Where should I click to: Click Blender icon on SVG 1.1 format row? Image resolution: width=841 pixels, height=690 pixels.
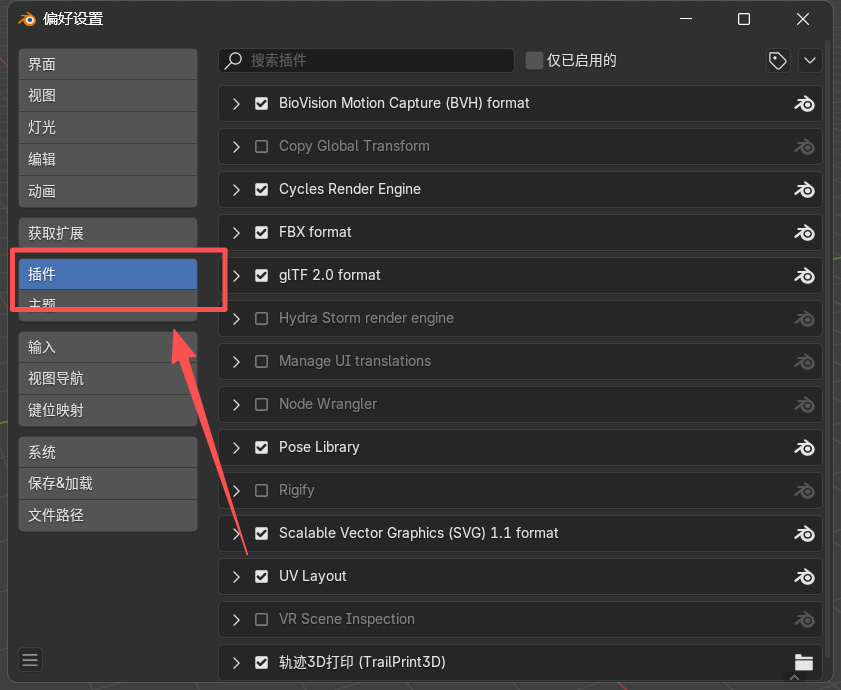(x=804, y=533)
